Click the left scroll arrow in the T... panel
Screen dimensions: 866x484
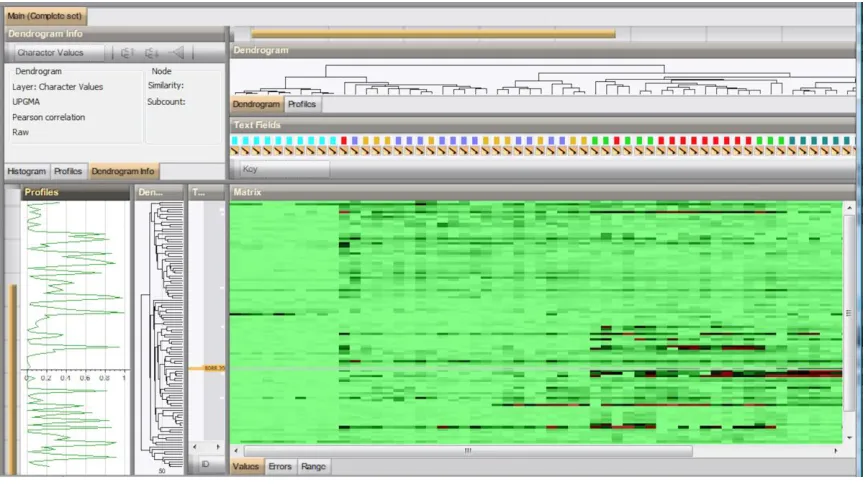coord(194,446)
